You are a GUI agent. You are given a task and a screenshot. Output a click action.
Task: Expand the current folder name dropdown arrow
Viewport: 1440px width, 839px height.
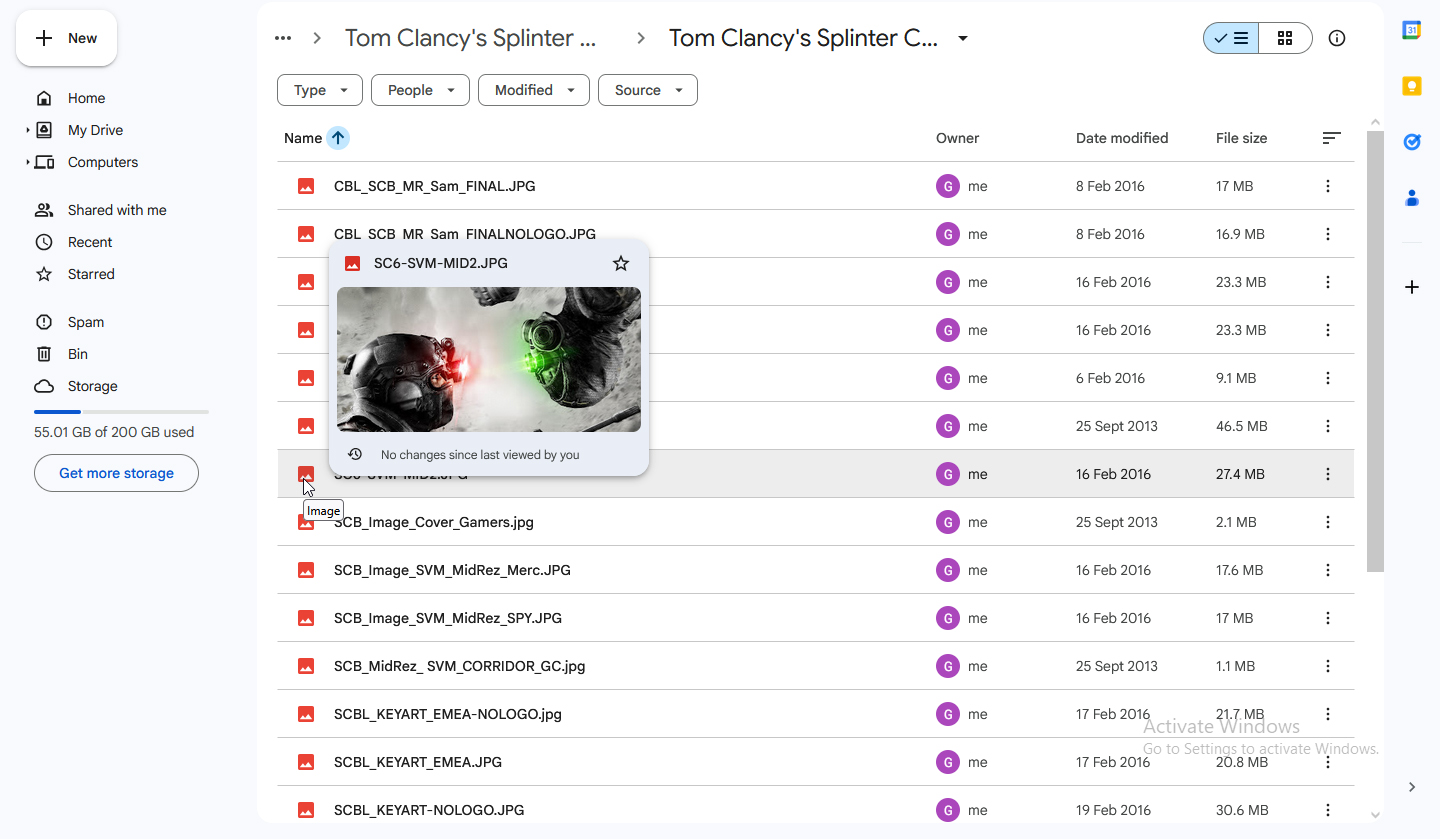[962, 38]
